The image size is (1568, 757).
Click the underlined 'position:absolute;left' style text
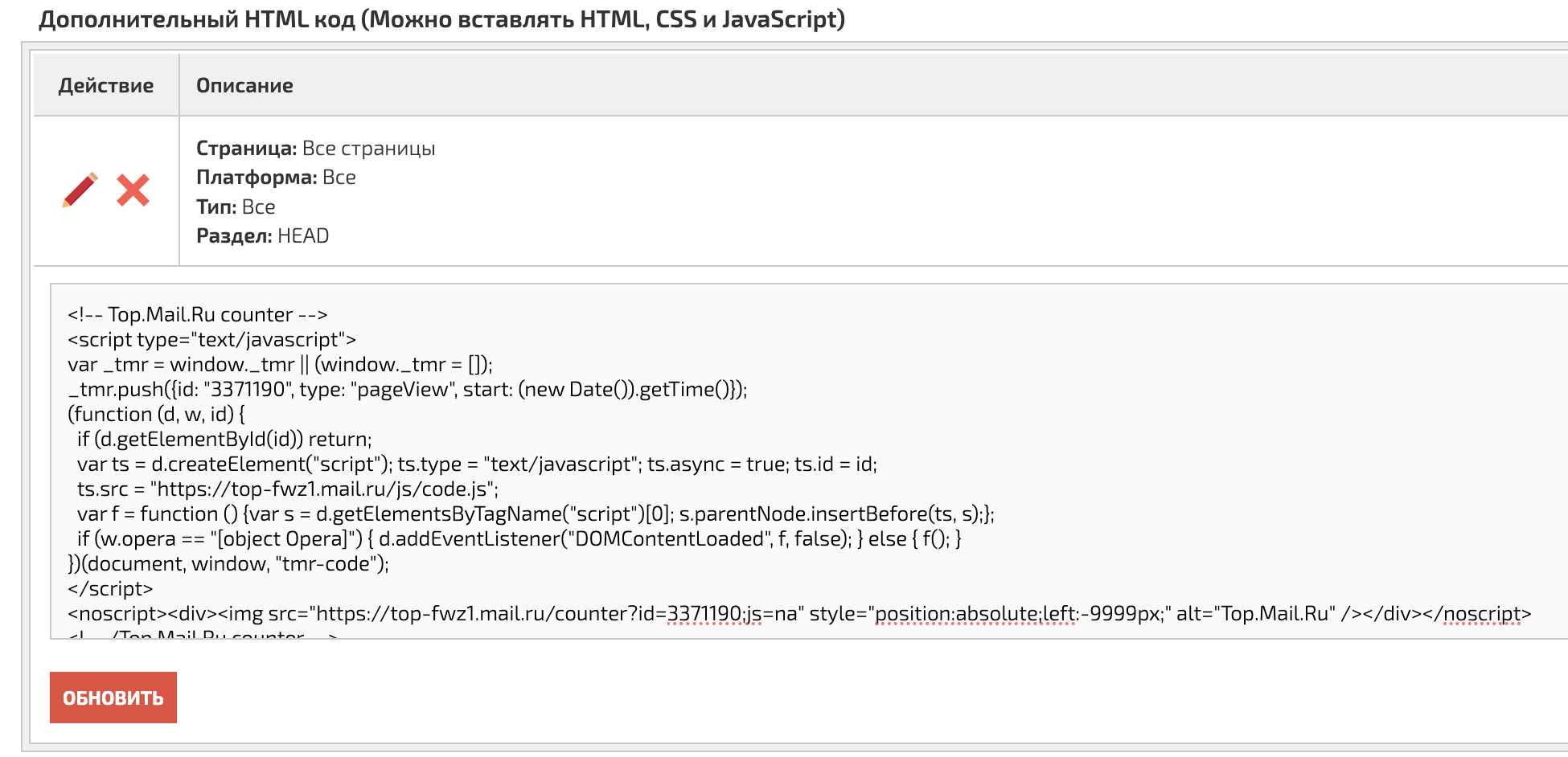click(x=975, y=614)
